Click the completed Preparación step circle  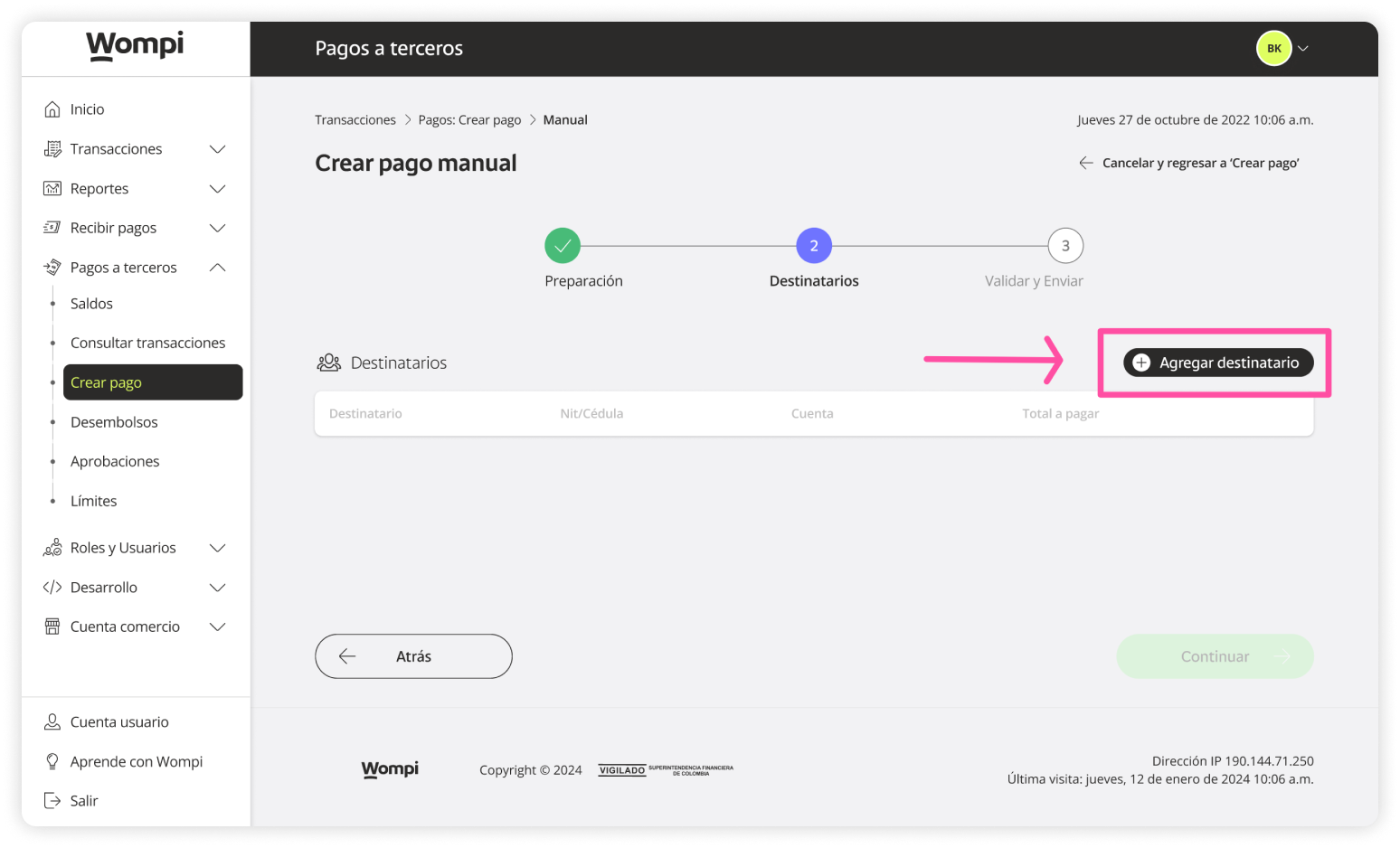563,246
